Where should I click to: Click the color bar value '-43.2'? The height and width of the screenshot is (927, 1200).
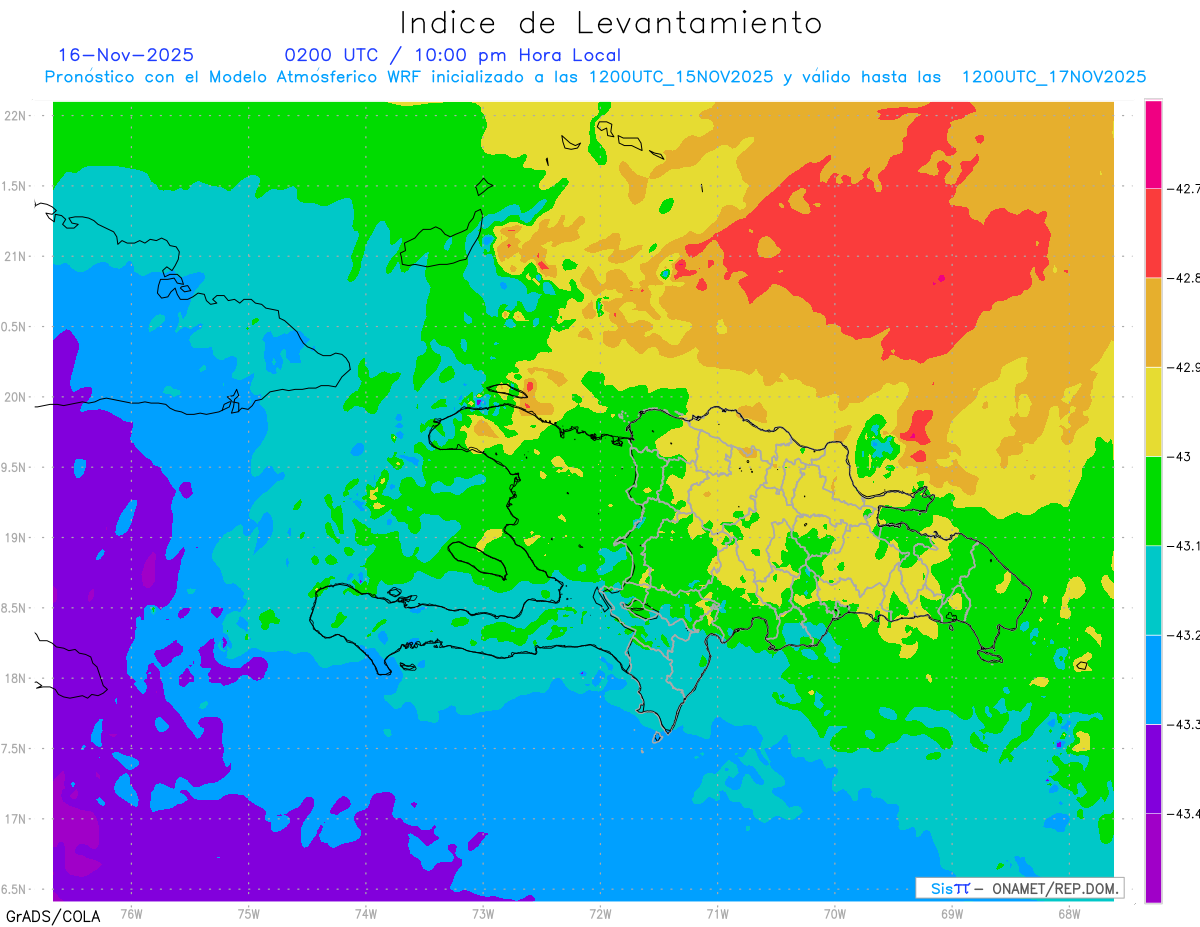click(1183, 635)
